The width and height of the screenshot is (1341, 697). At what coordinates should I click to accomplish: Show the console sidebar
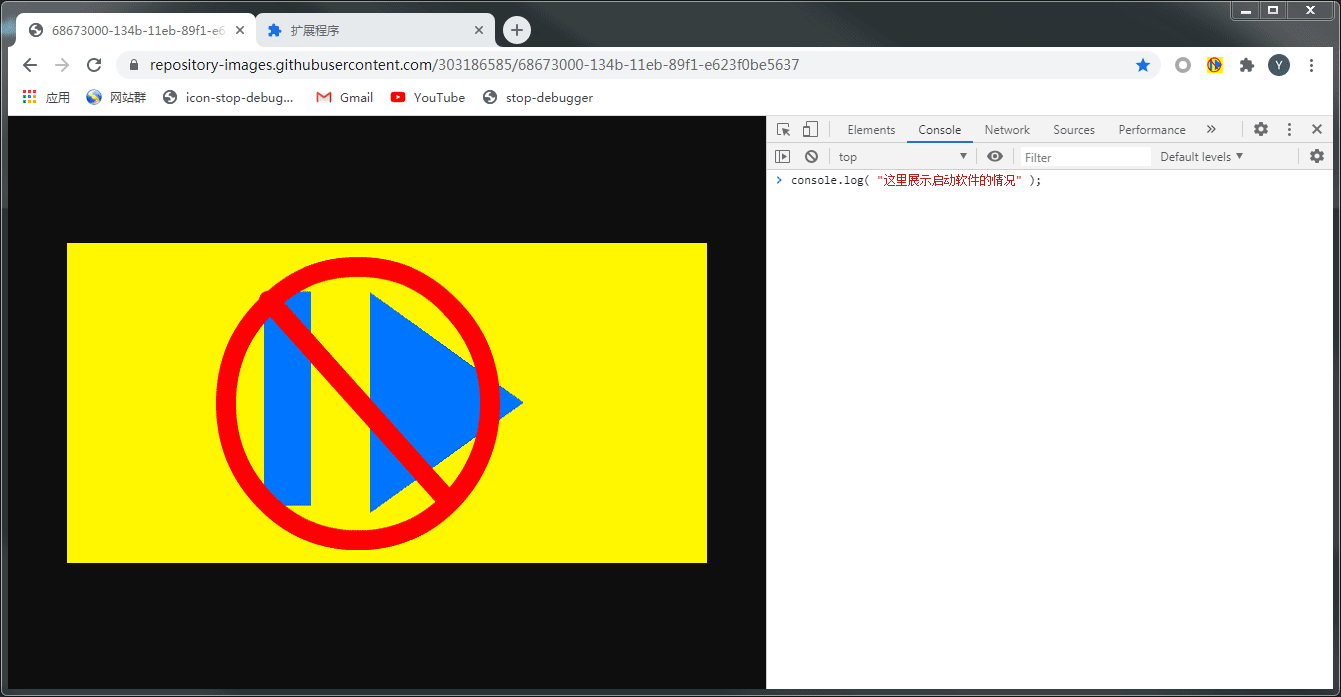783,156
